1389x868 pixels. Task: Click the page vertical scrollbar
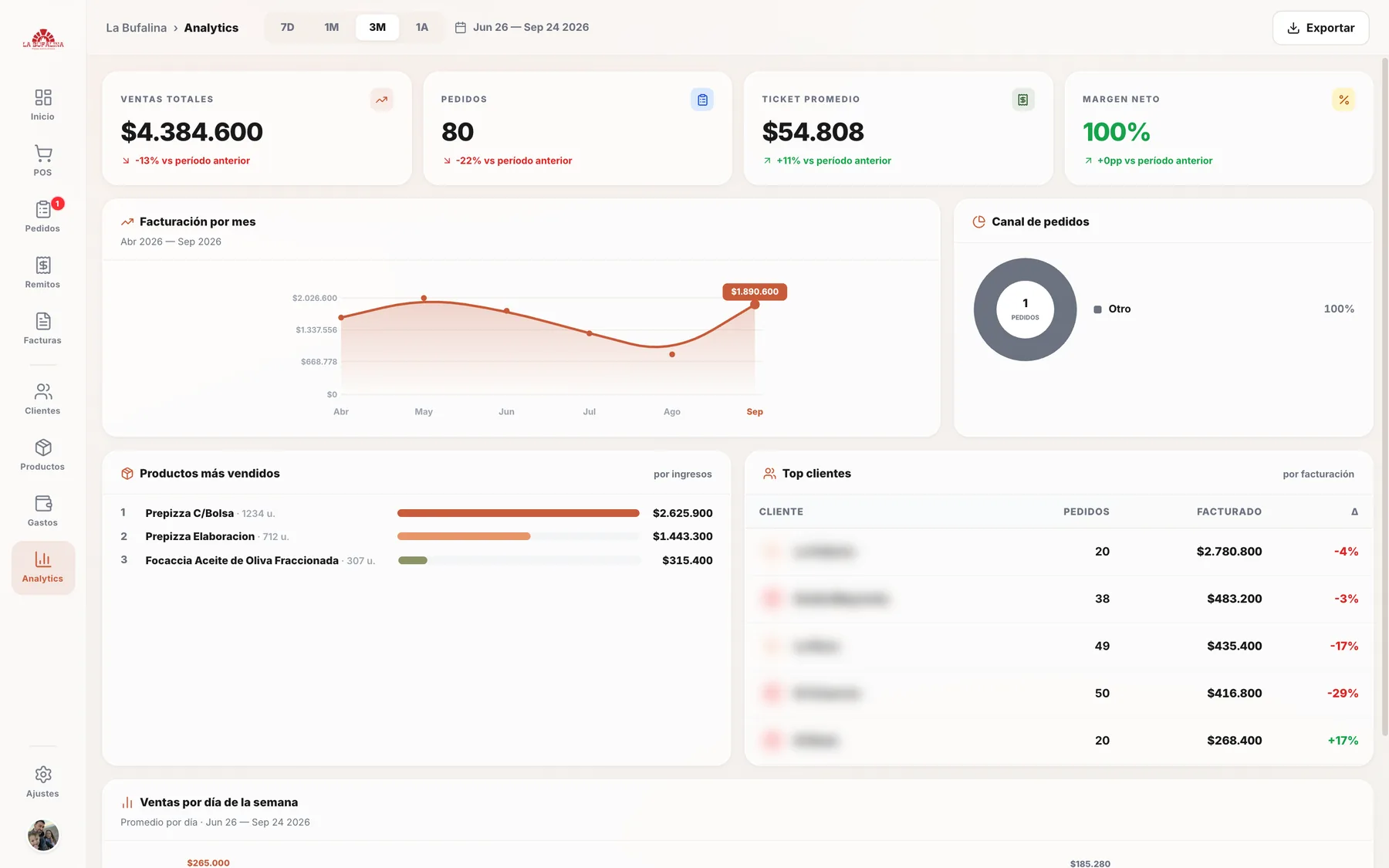pyautogui.click(x=1384, y=397)
